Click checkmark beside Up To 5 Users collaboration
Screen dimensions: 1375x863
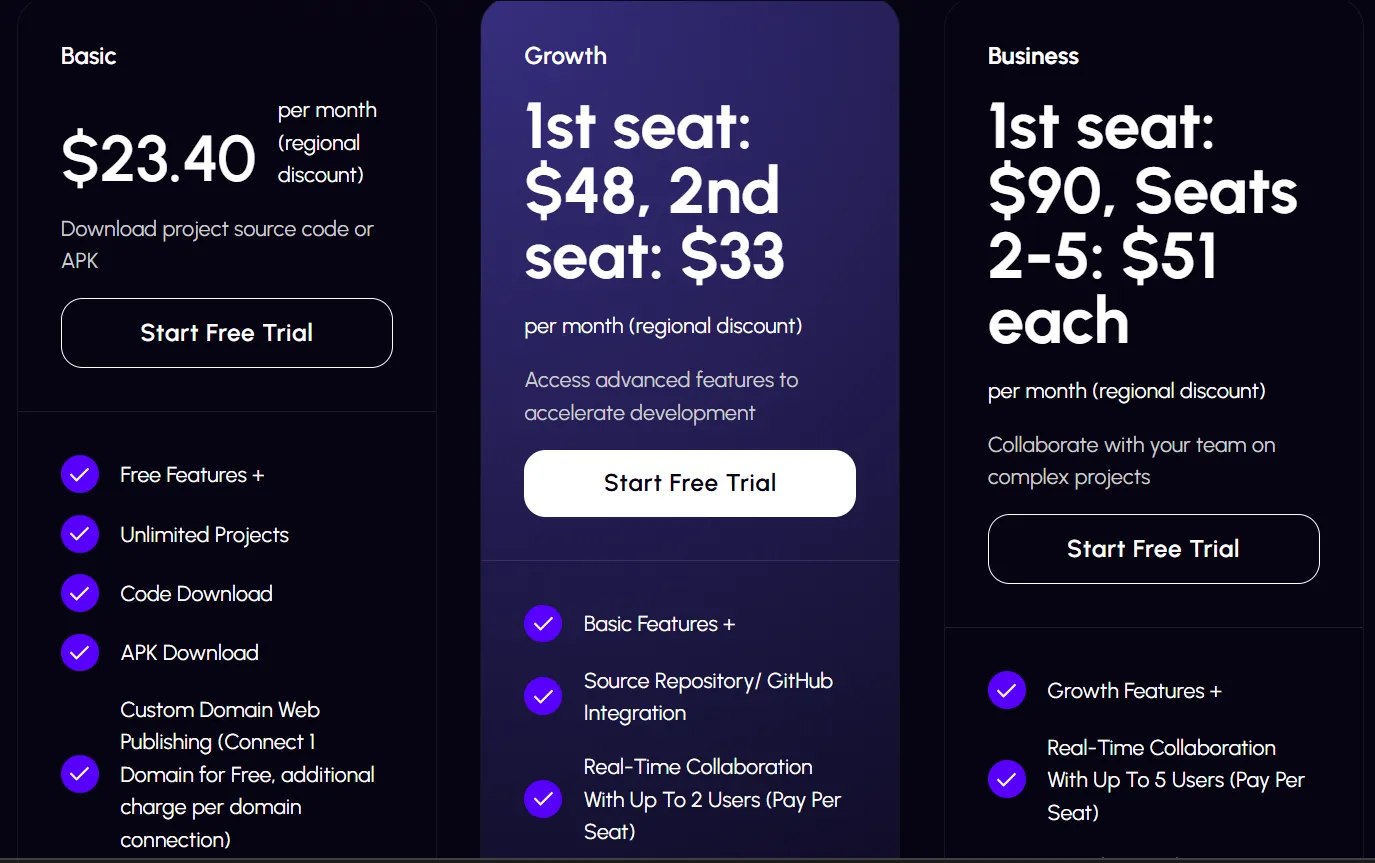pyautogui.click(x=1007, y=780)
